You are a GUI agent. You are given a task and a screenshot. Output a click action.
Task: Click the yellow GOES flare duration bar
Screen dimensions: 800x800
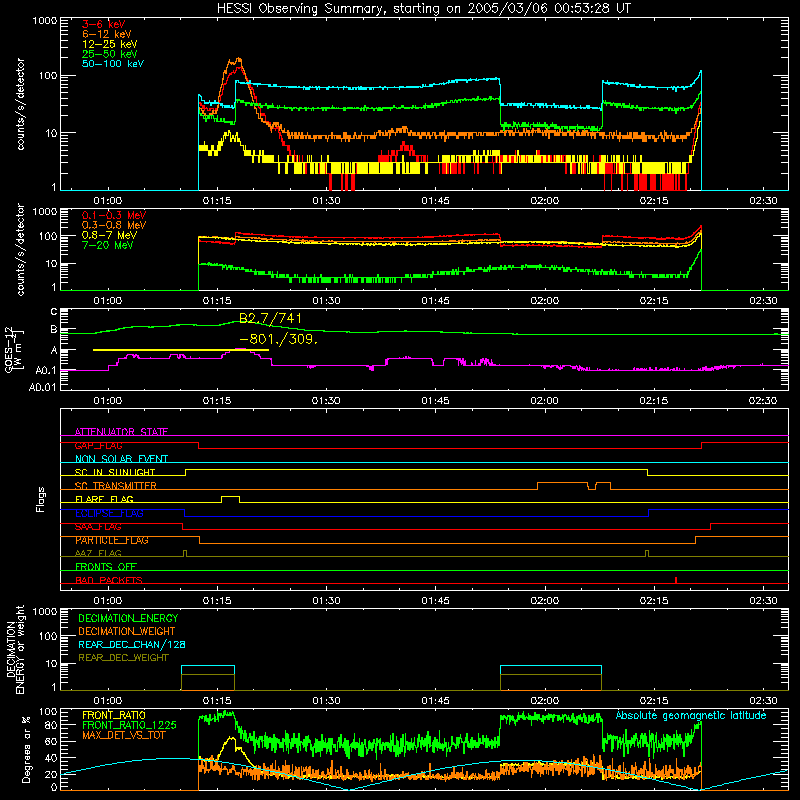click(x=181, y=350)
